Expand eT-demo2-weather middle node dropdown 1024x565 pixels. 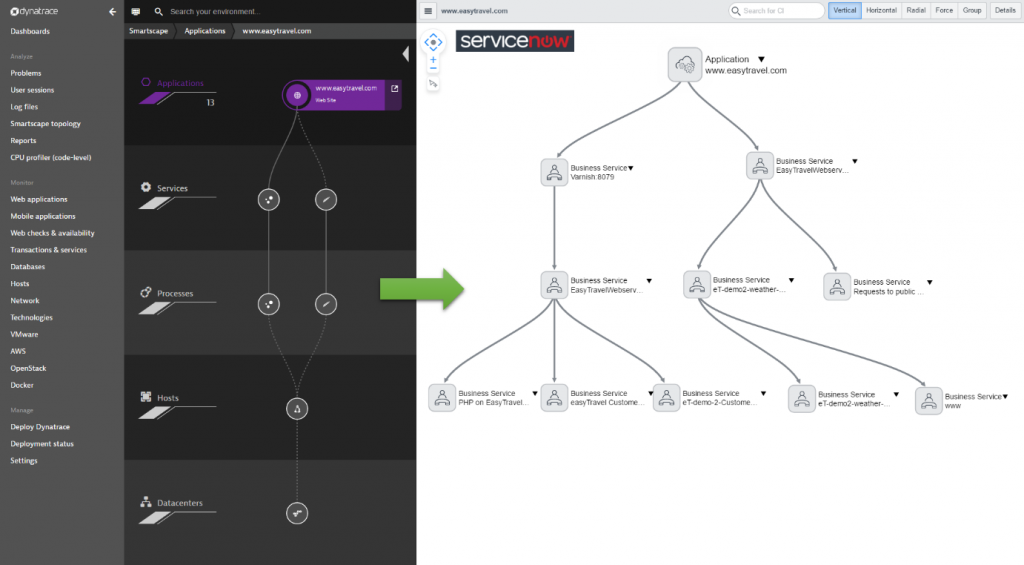pos(791,280)
